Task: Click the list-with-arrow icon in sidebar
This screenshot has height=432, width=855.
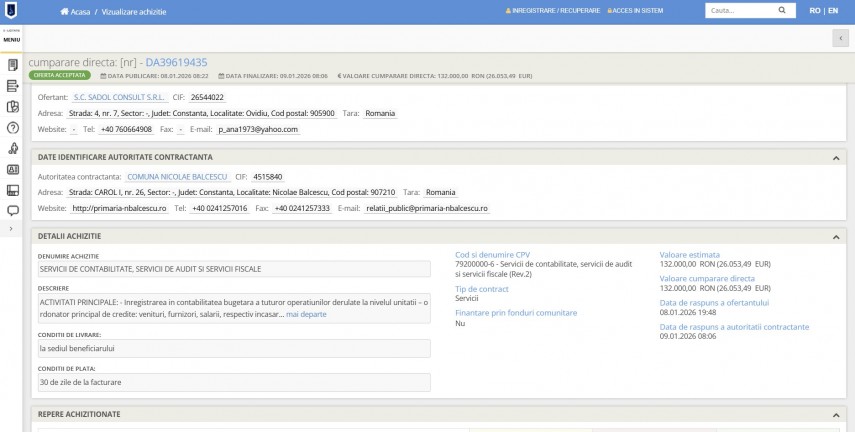Action: point(13,86)
